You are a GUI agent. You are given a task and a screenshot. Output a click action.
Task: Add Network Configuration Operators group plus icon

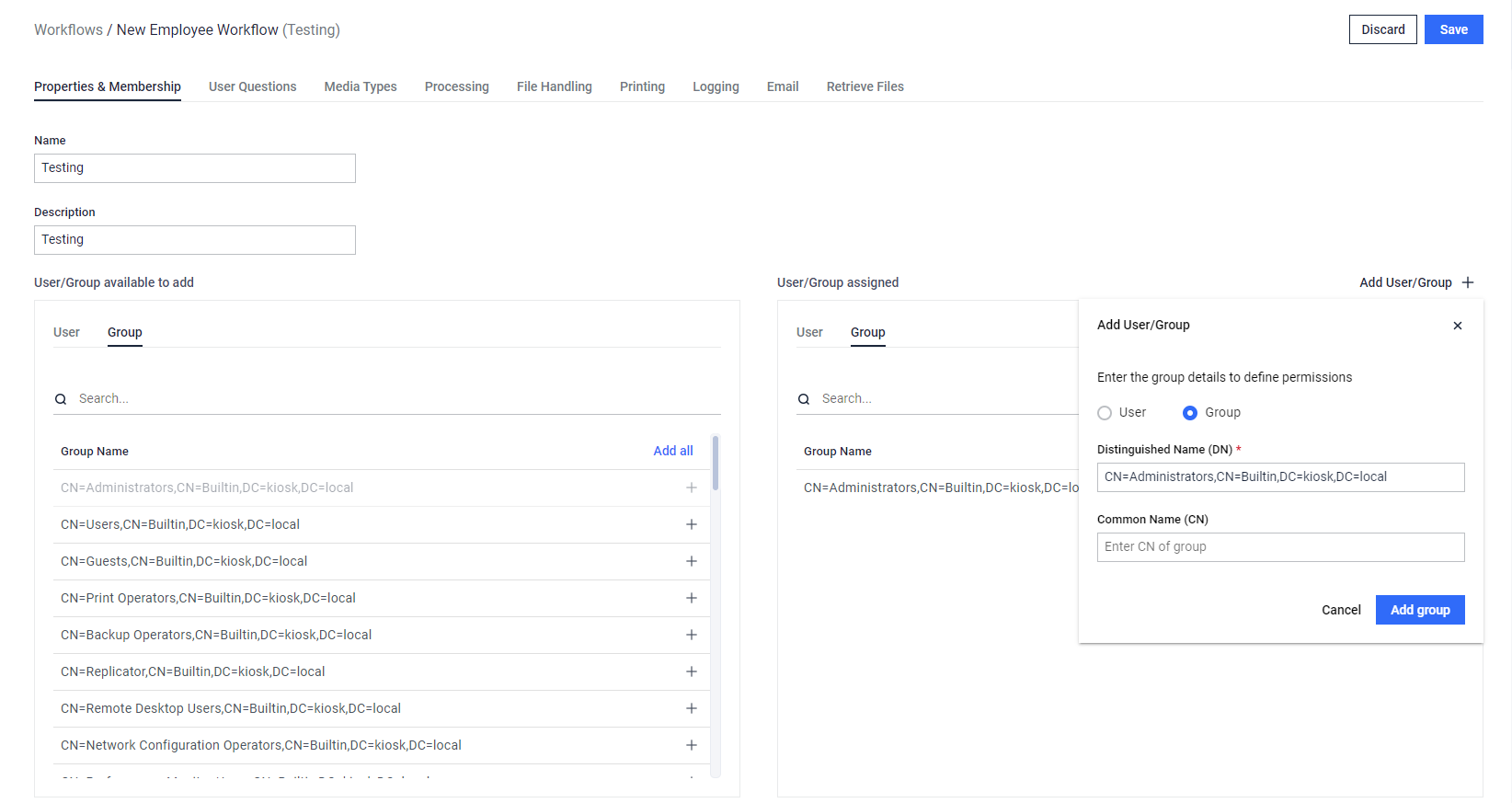coord(692,745)
